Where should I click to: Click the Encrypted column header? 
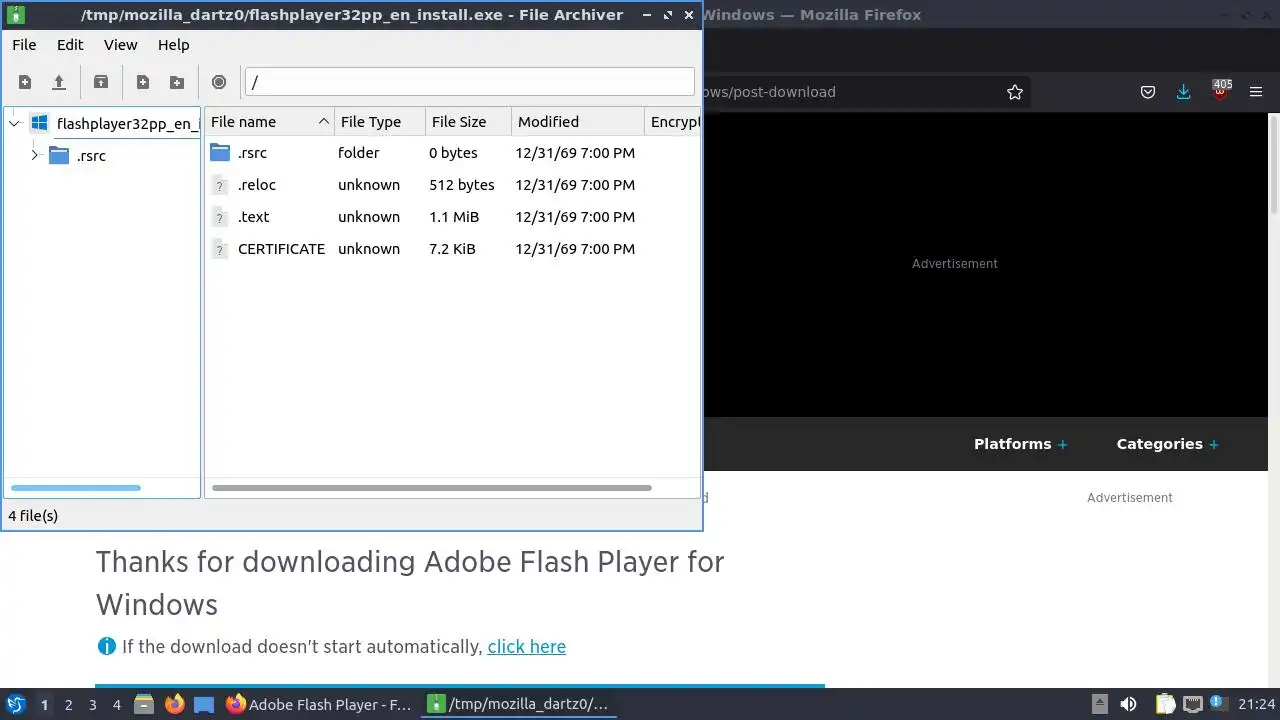click(x=672, y=122)
